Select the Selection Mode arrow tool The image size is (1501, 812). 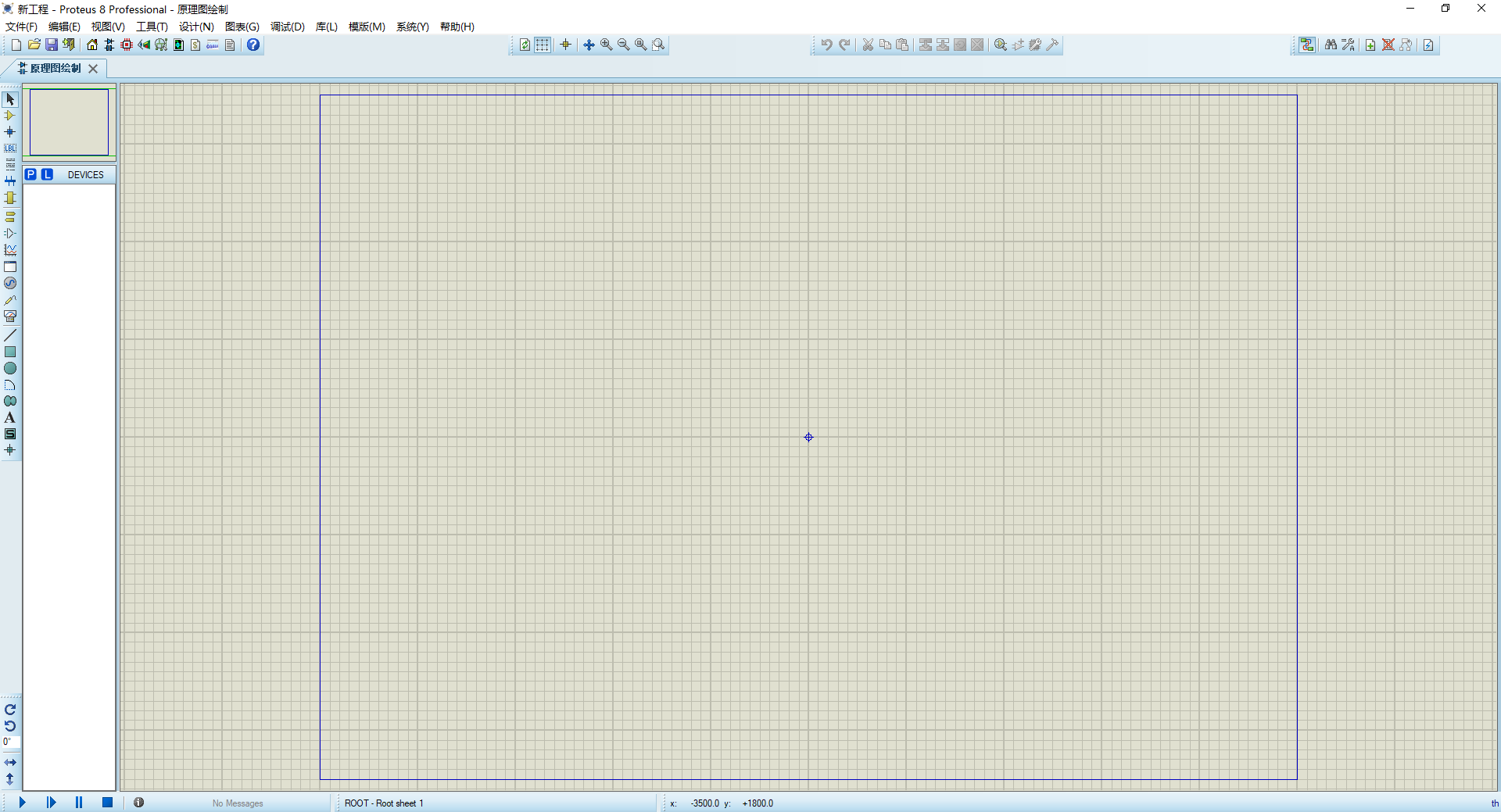[x=10, y=99]
